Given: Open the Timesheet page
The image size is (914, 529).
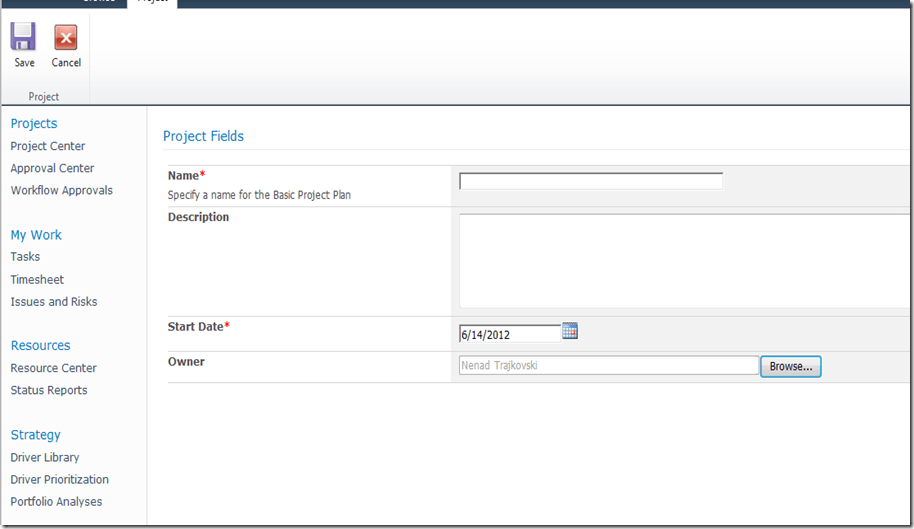Looking at the screenshot, I should (x=37, y=280).
